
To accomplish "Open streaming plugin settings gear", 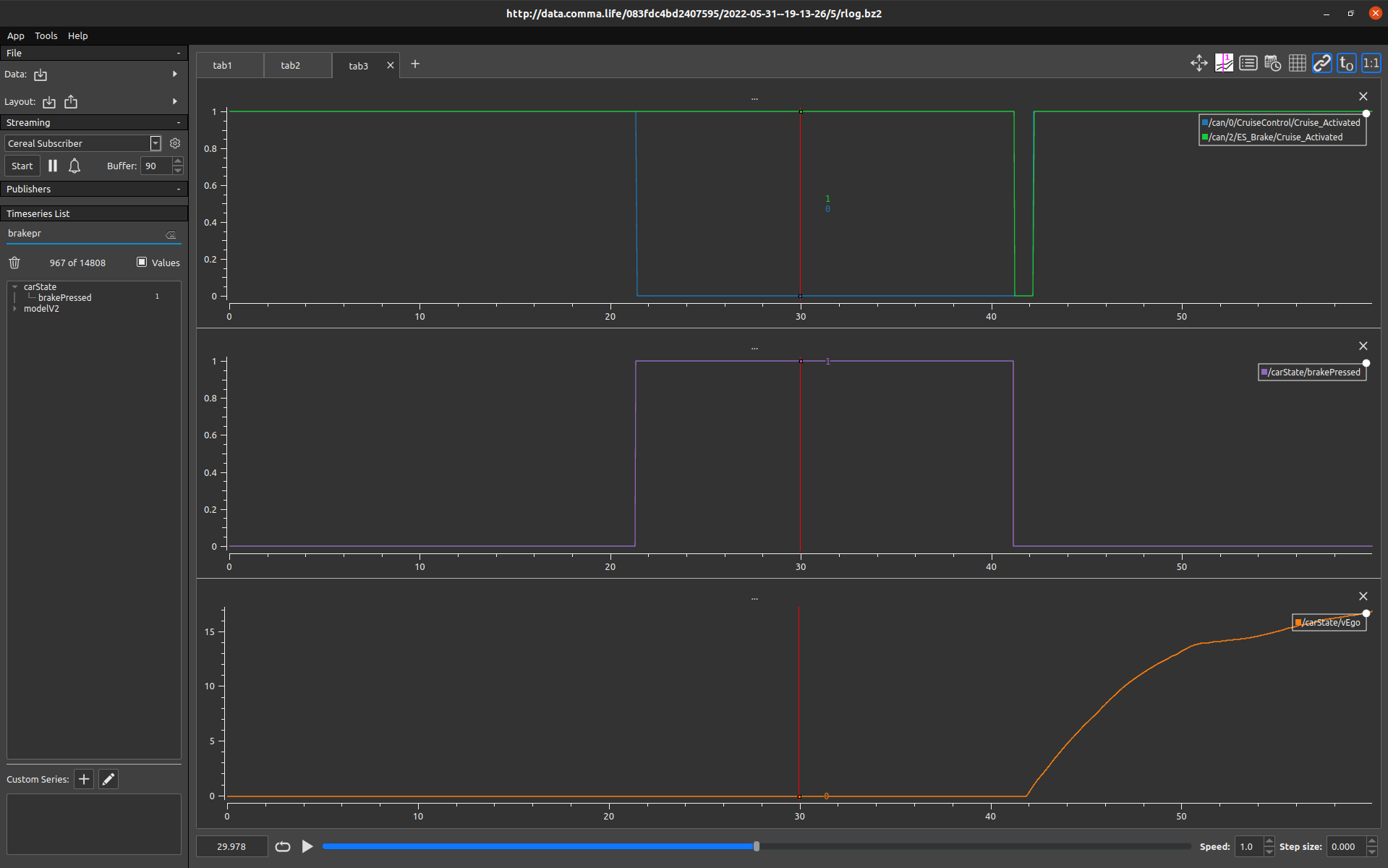I will point(175,143).
